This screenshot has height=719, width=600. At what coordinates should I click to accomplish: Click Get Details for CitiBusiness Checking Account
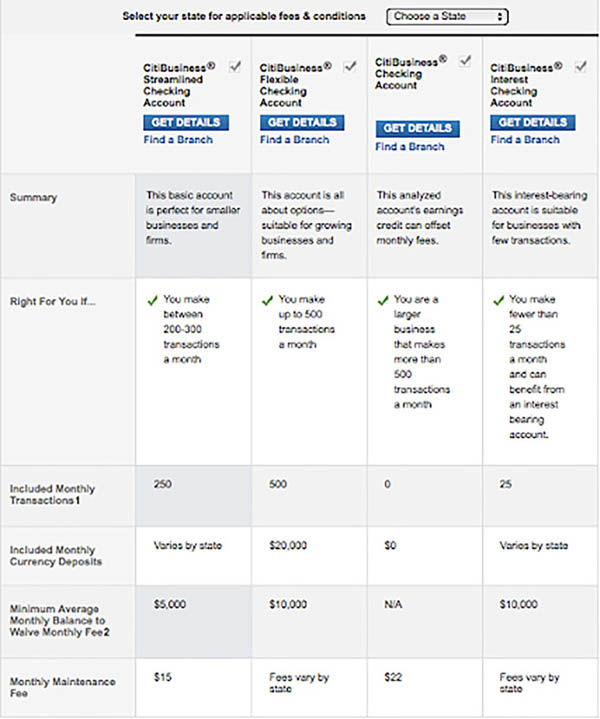[417, 128]
